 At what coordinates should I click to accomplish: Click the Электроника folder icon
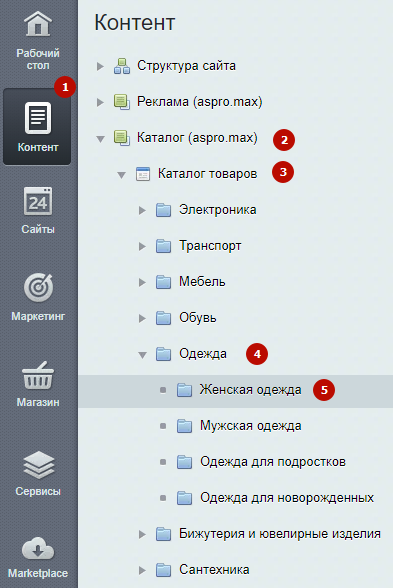(x=164, y=210)
